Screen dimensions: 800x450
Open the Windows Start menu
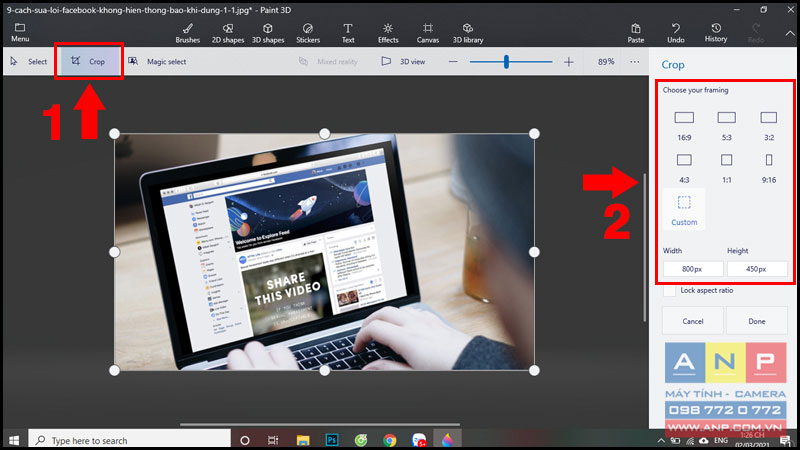click(x=14, y=440)
